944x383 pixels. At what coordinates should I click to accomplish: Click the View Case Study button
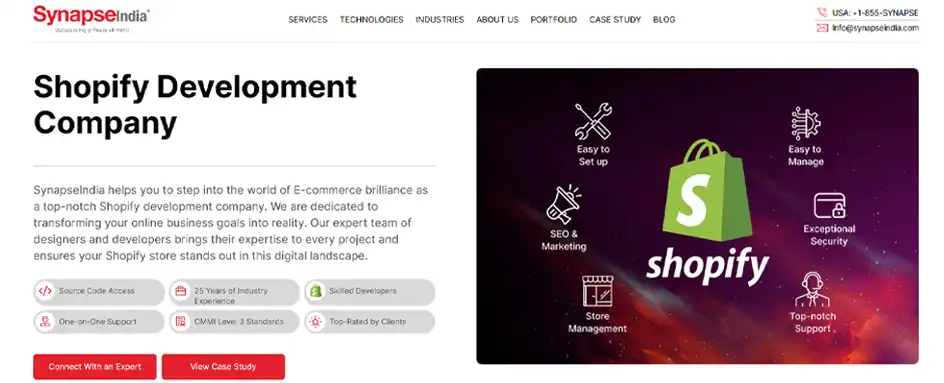pos(223,366)
